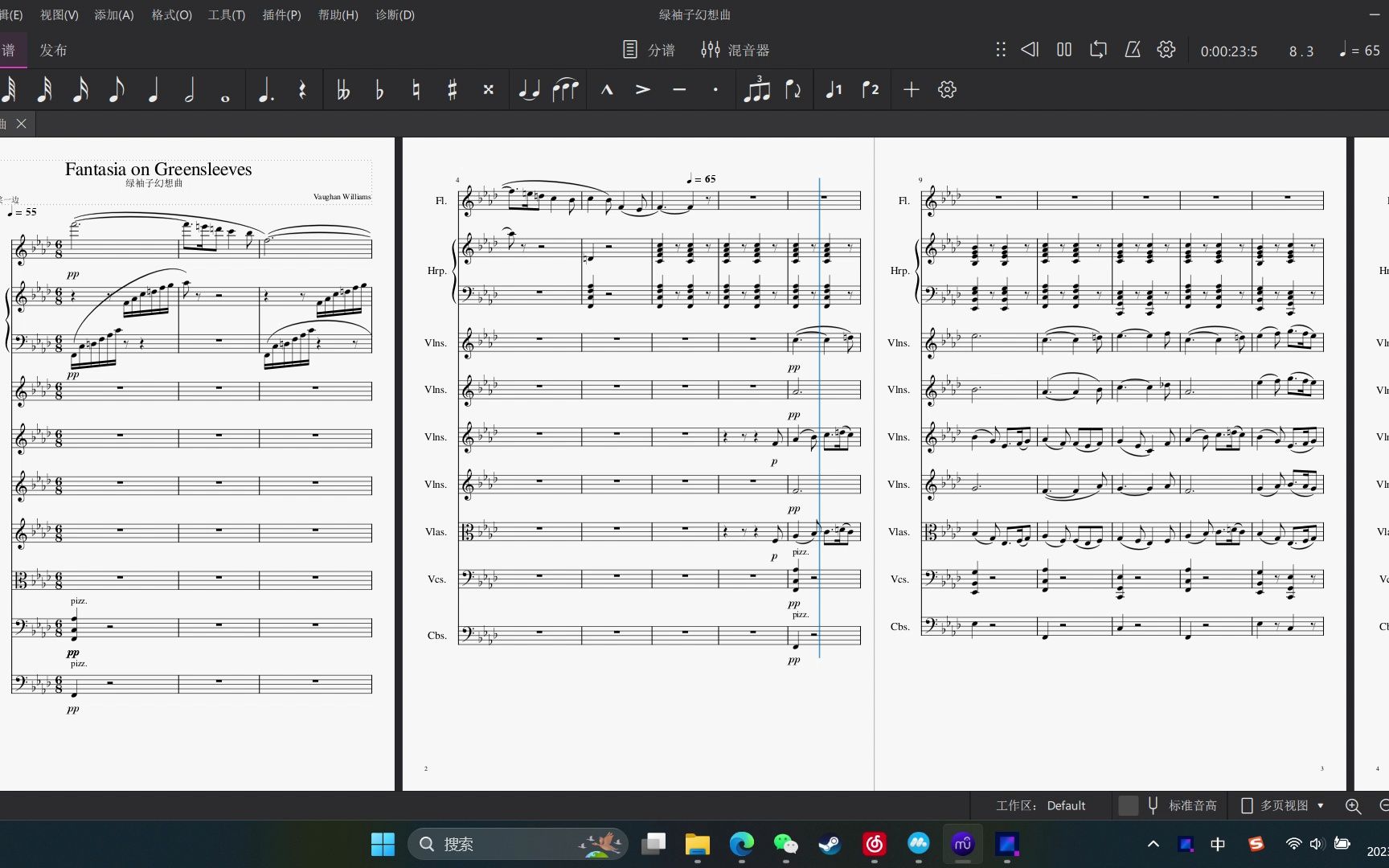Toggle the augmentation dot
The width and height of the screenshot is (1389, 868).
coord(265,90)
